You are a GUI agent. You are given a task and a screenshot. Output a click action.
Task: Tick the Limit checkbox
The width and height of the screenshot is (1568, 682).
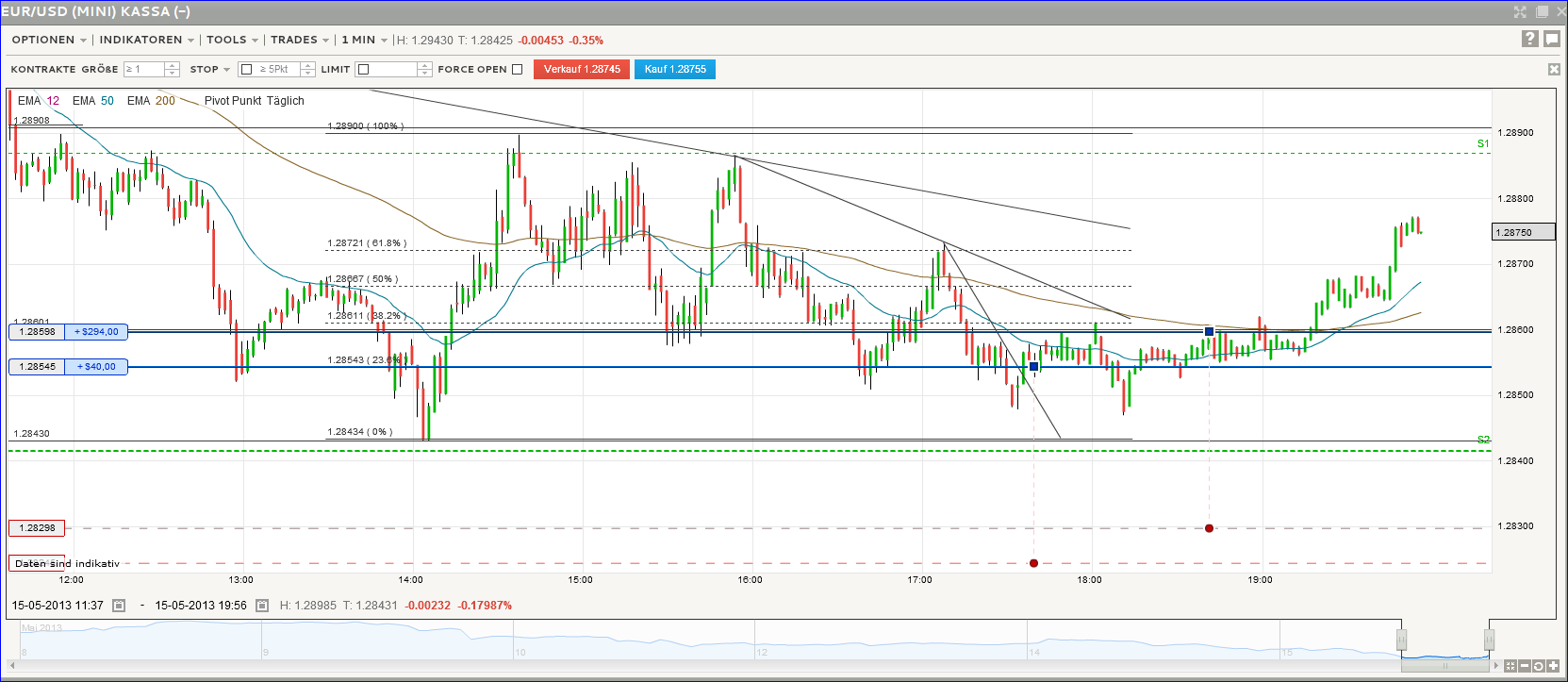coord(363,70)
